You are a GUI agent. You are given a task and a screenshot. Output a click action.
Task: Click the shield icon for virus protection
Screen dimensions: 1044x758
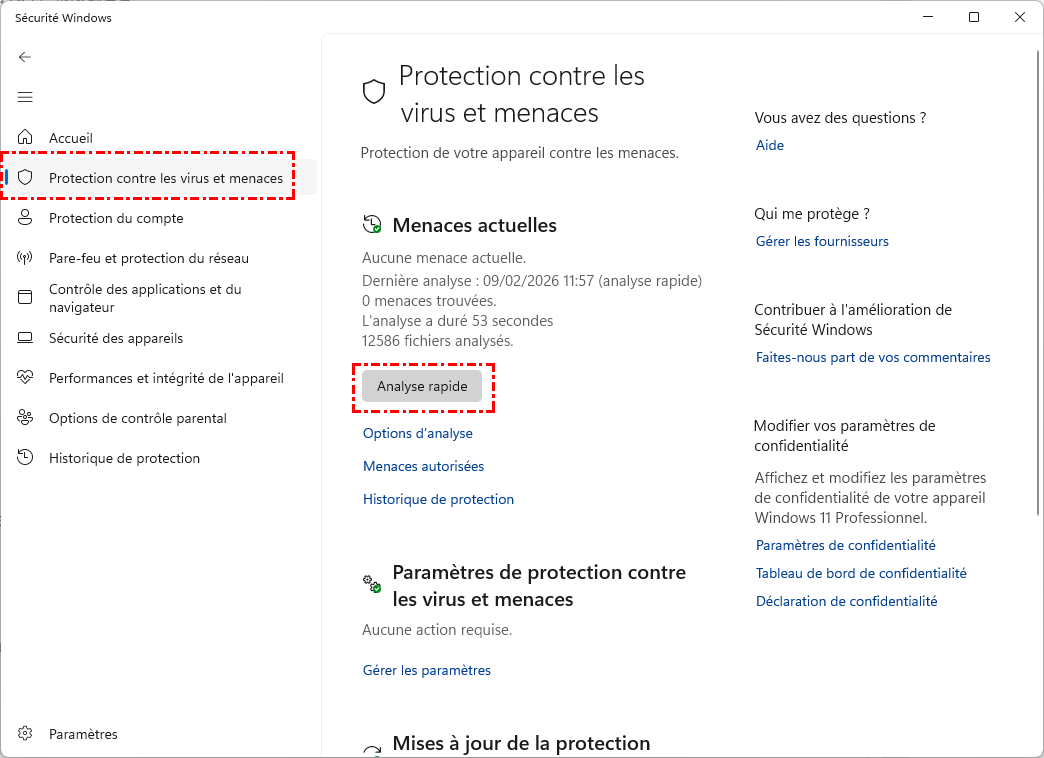[26, 178]
